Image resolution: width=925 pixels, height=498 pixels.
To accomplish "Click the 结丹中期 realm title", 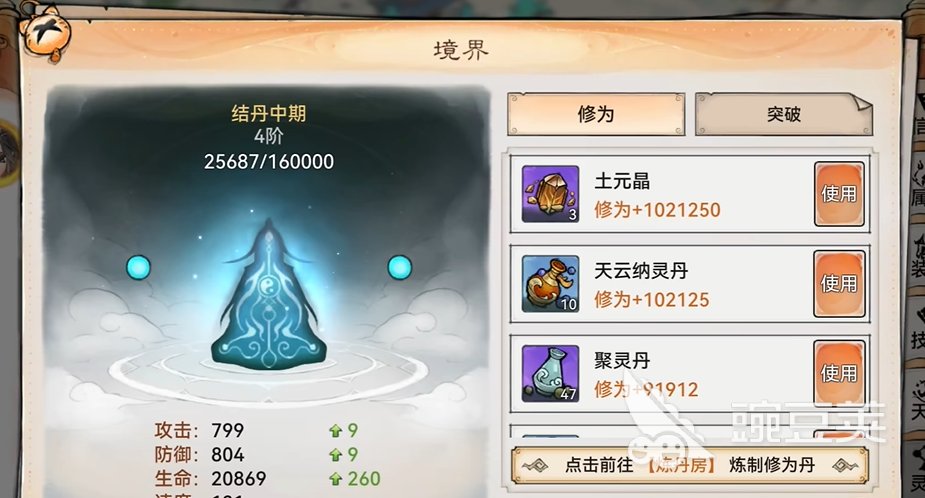I will 269,113.
